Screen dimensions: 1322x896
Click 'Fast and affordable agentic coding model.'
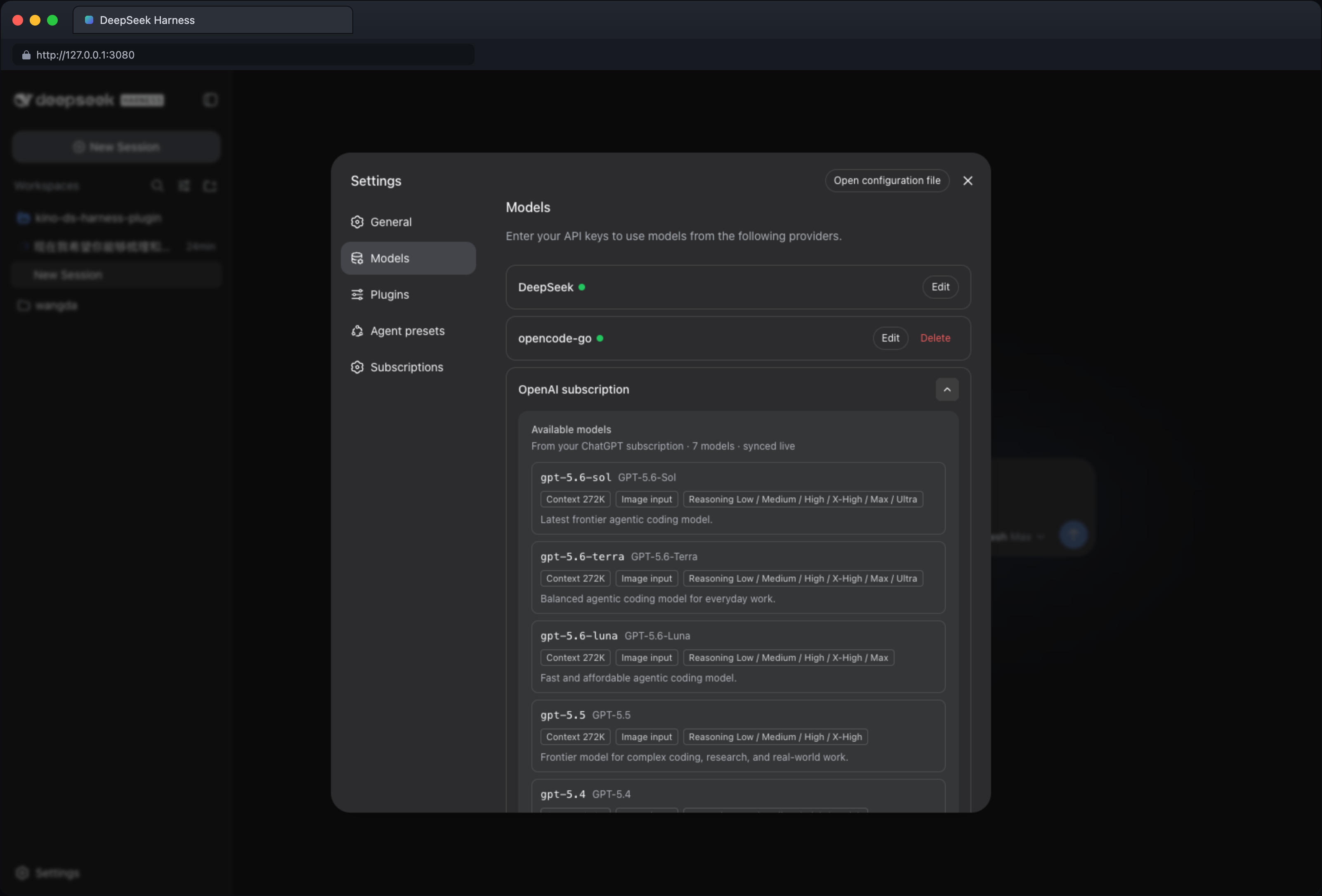(x=638, y=677)
